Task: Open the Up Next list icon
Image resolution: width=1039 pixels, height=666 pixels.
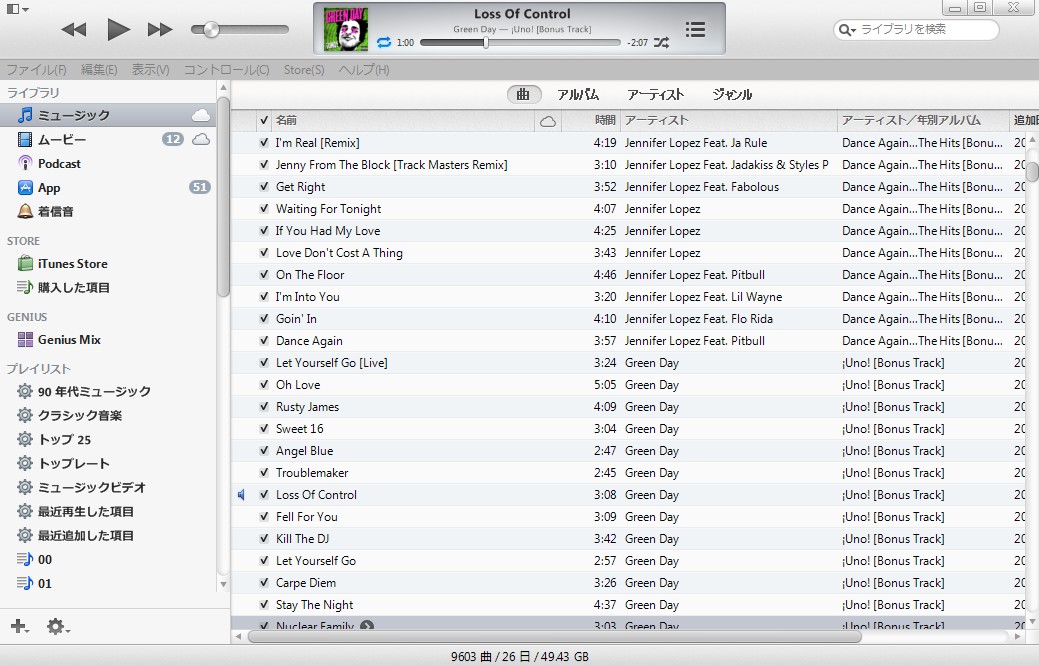Action: tap(695, 29)
